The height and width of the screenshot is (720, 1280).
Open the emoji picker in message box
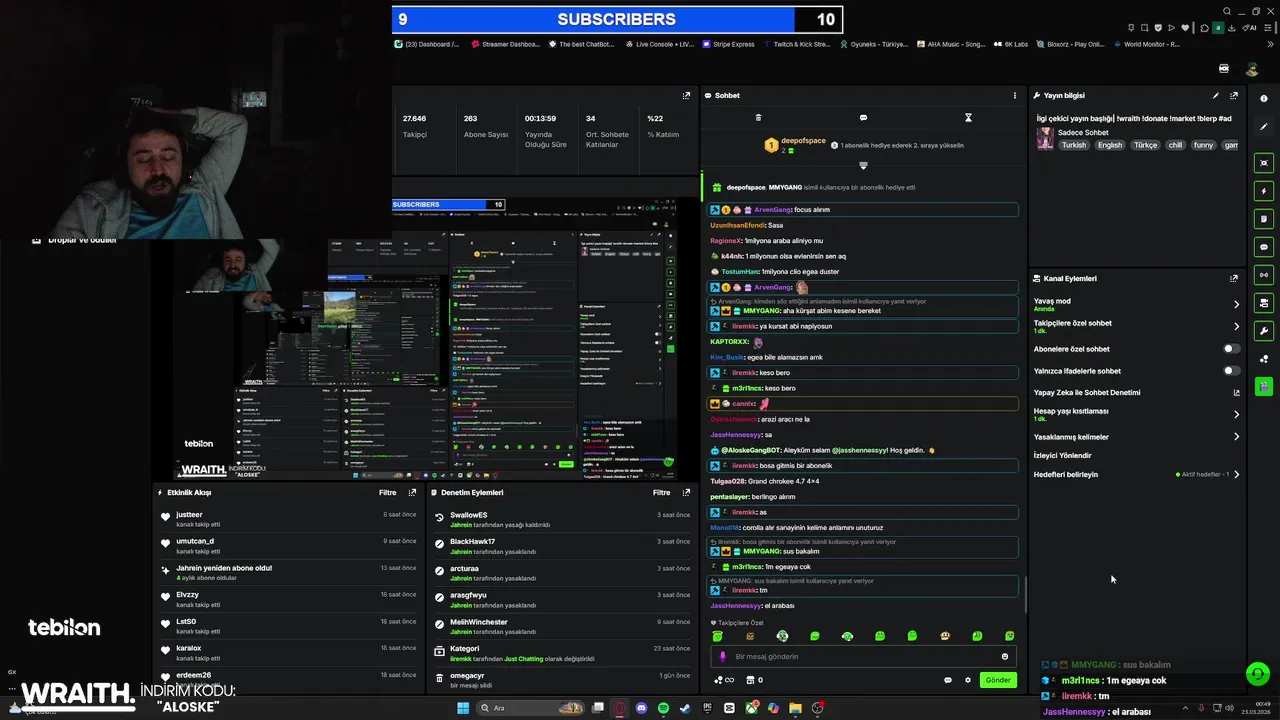pos(1005,657)
